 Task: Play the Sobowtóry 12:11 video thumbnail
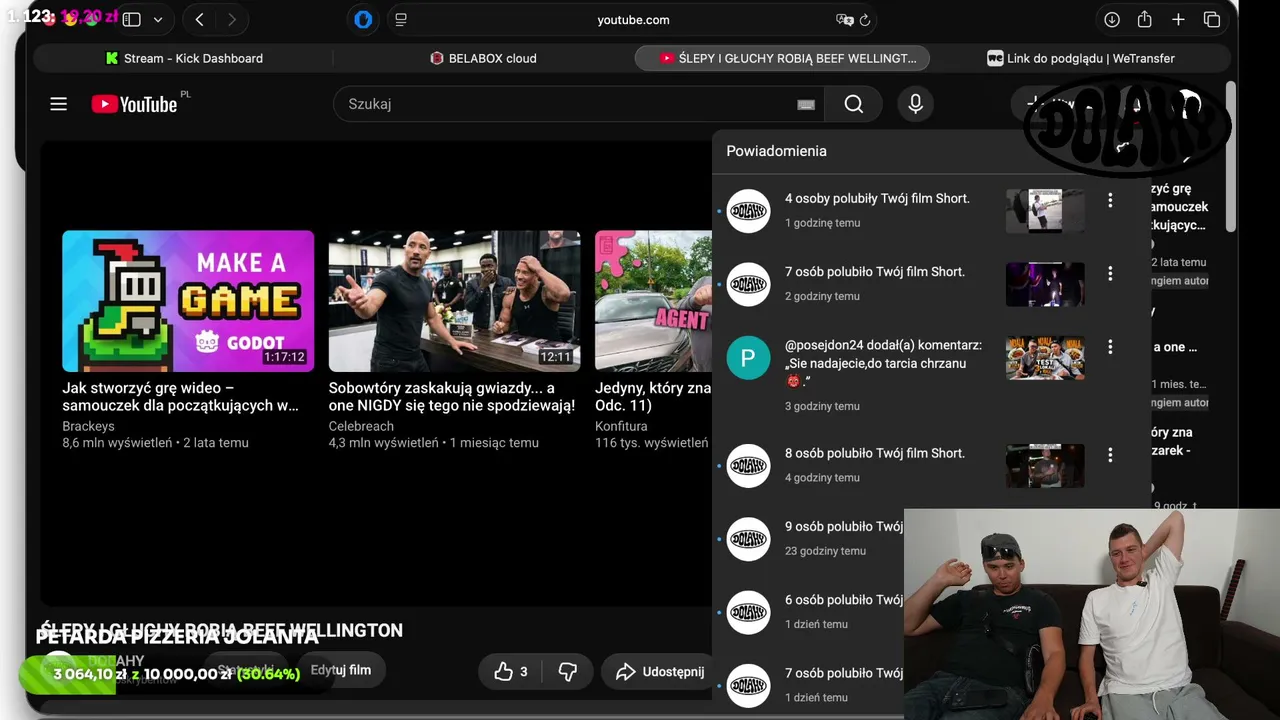point(454,301)
